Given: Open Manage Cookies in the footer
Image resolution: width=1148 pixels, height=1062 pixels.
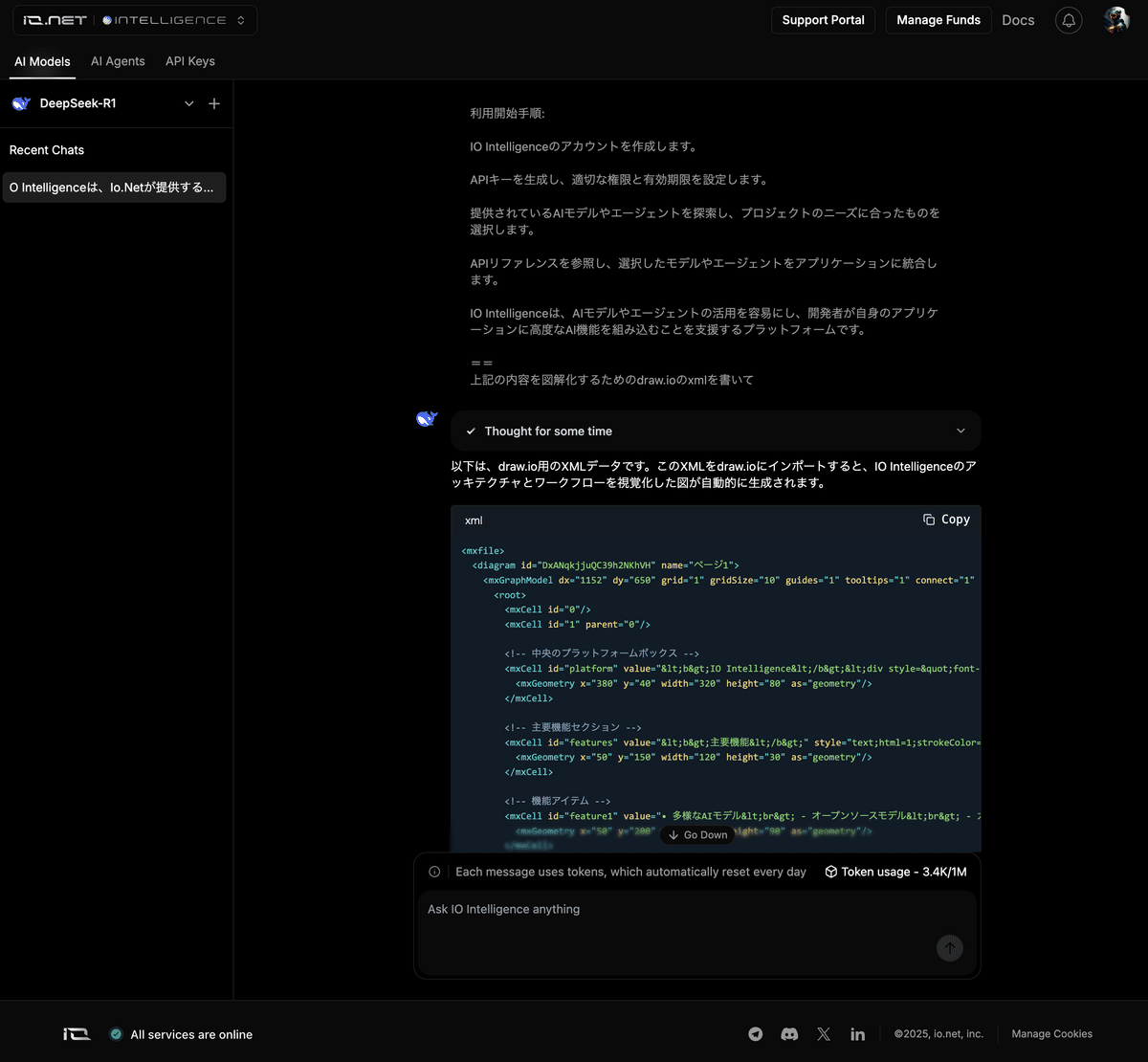Looking at the screenshot, I should (1051, 1034).
